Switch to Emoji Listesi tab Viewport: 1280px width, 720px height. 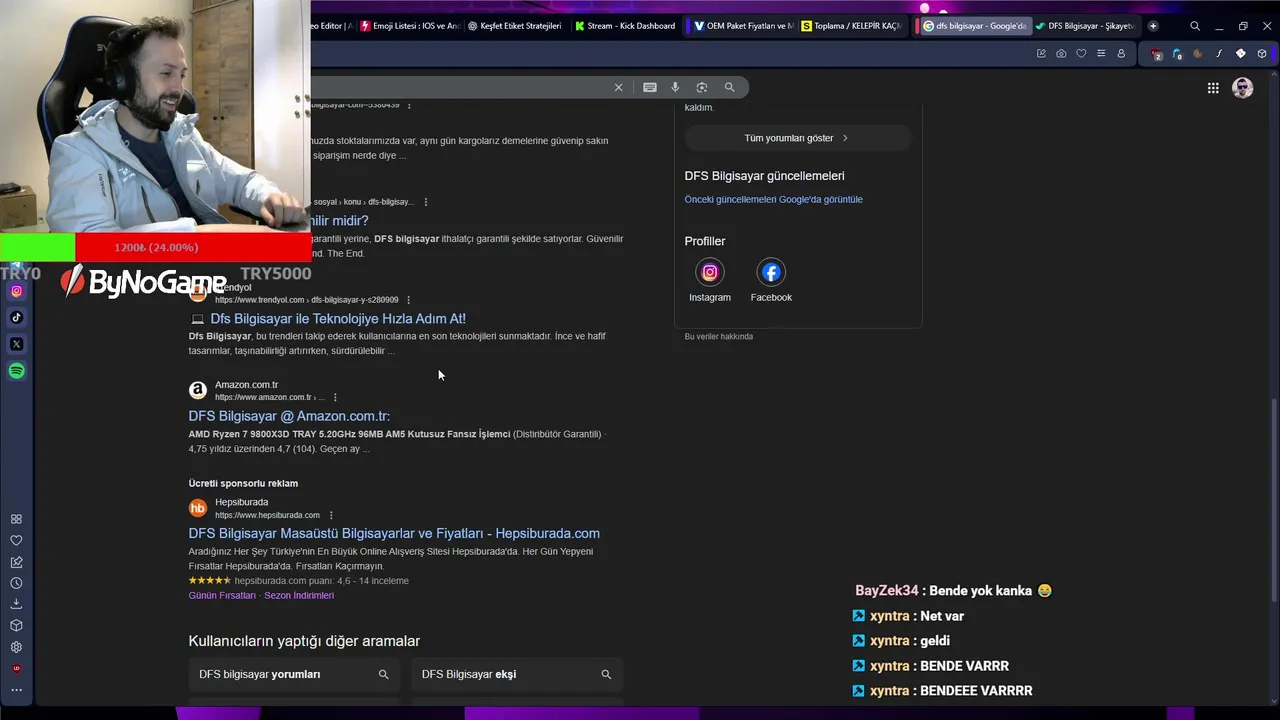(410, 26)
